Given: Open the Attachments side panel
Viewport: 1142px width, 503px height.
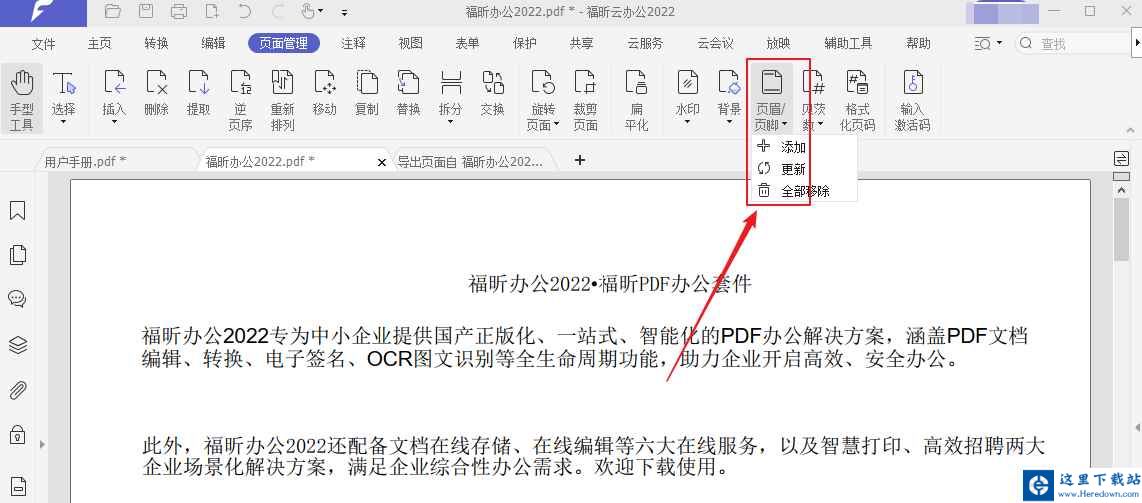Looking at the screenshot, I should (x=17, y=390).
